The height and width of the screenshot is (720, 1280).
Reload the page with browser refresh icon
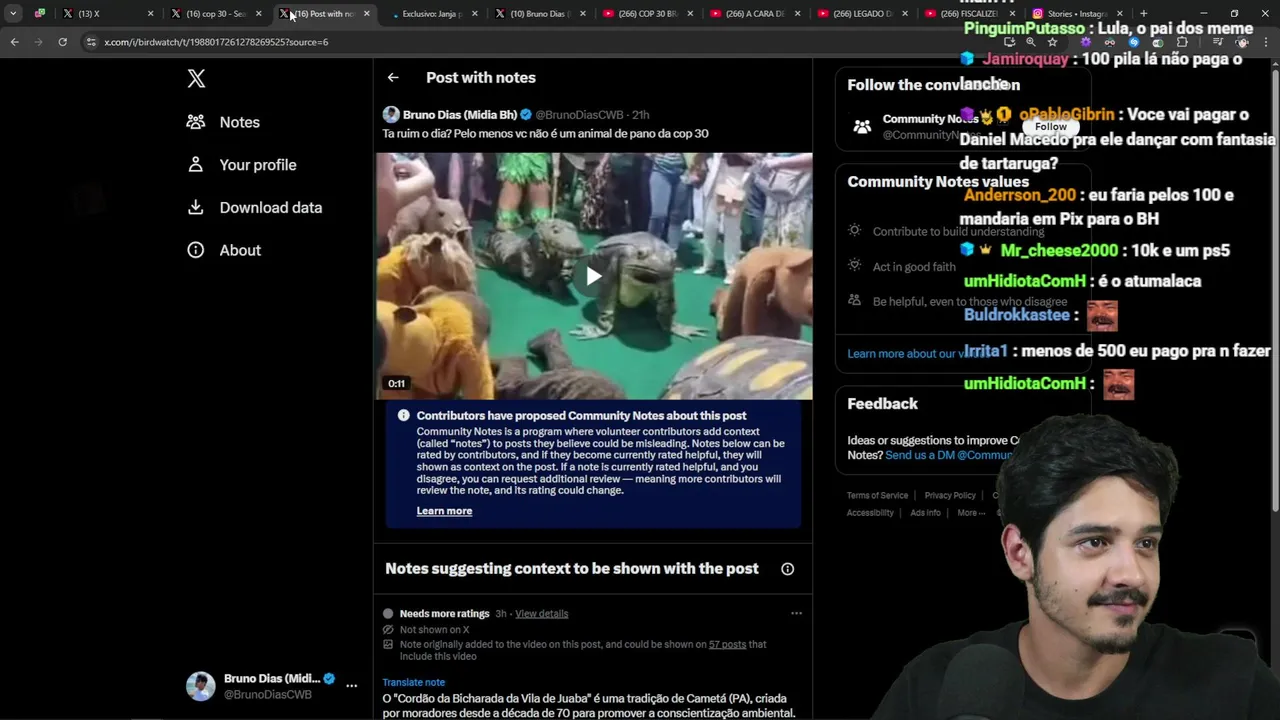coord(62,42)
